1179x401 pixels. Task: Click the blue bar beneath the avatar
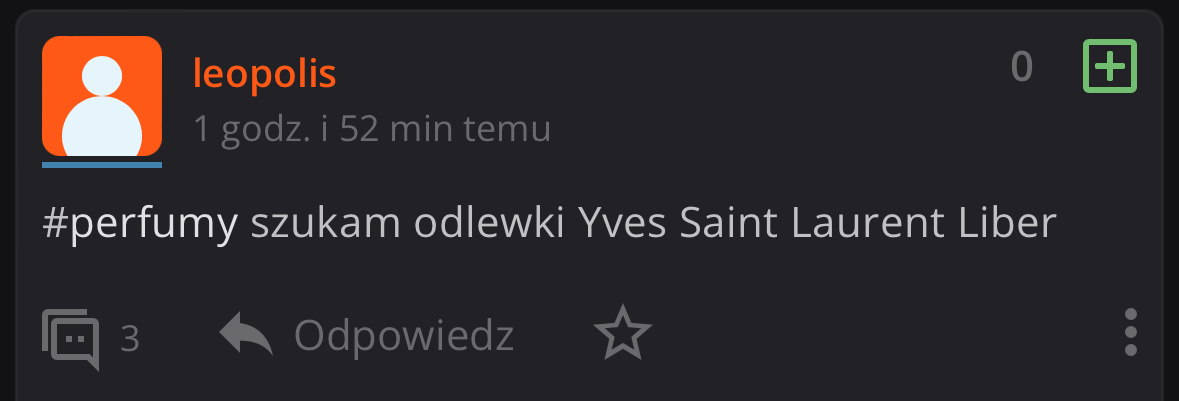point(102,165)
